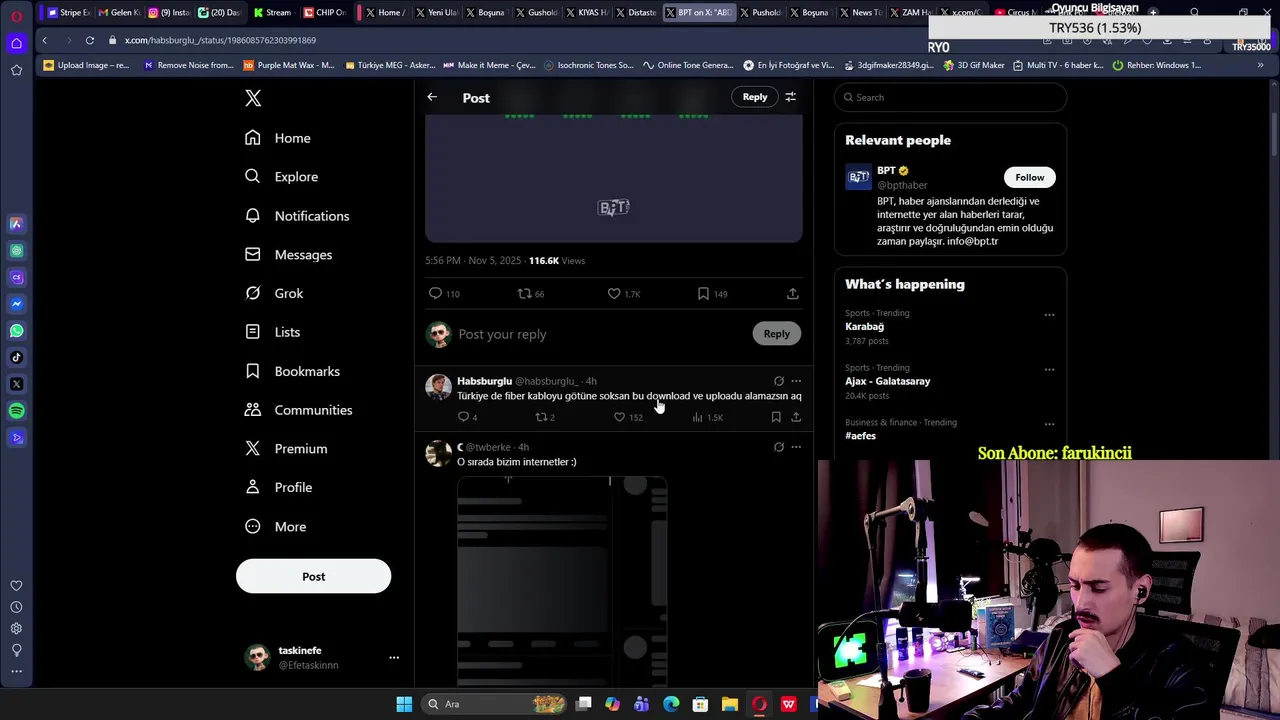1280x720 pixels.
Task: Open 3D Gif Maker bookmark
Action: click(x=974, y=65)
